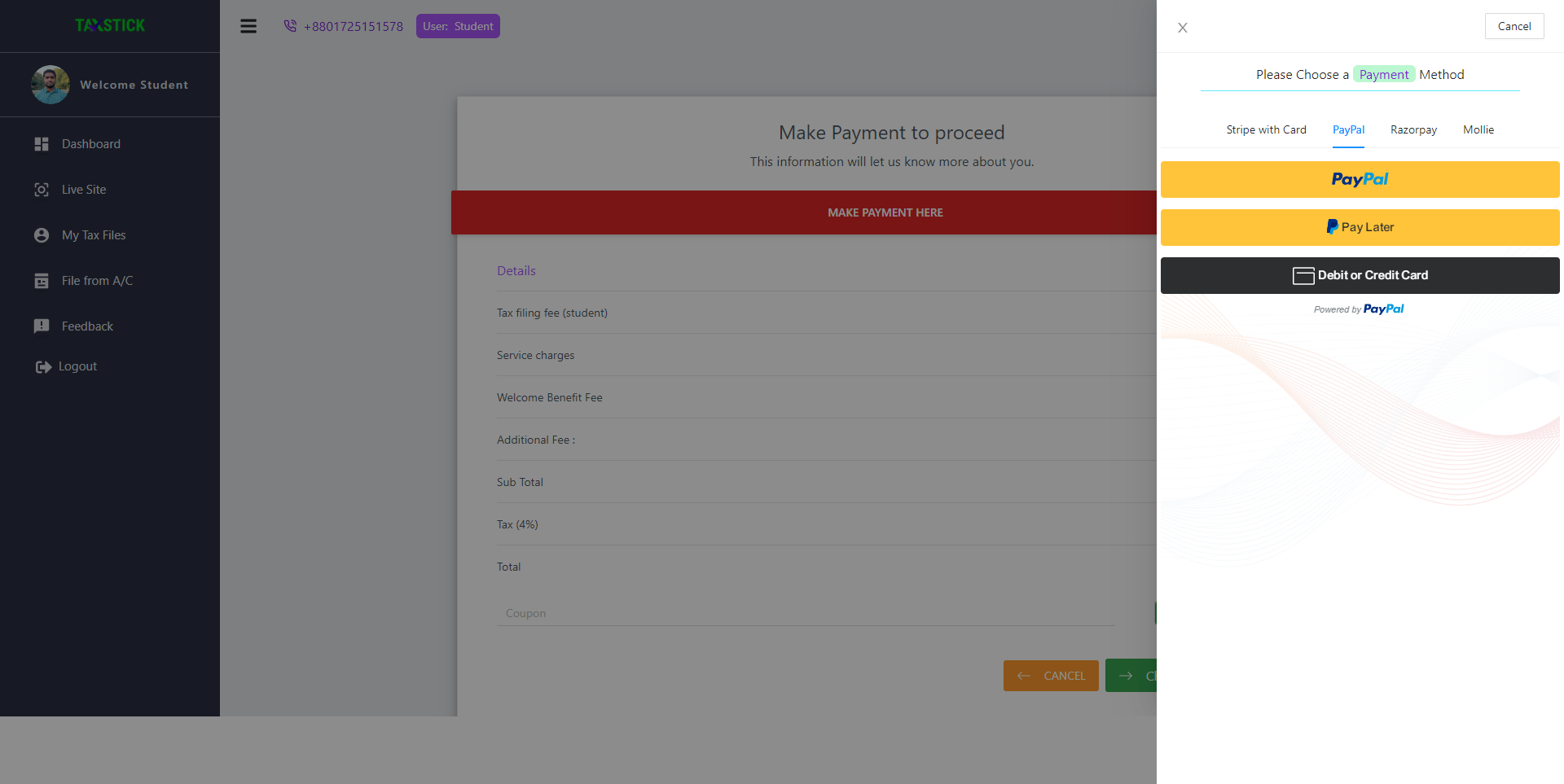Click the Student profile avatar
The width and height of the screenshot is (1564, 784).
pos(51,85)
